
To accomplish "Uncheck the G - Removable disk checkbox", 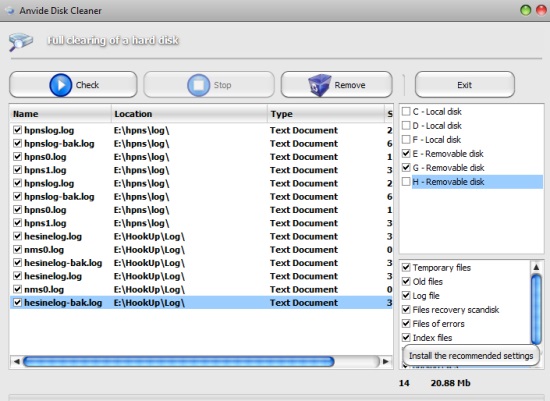I will 406,168.
